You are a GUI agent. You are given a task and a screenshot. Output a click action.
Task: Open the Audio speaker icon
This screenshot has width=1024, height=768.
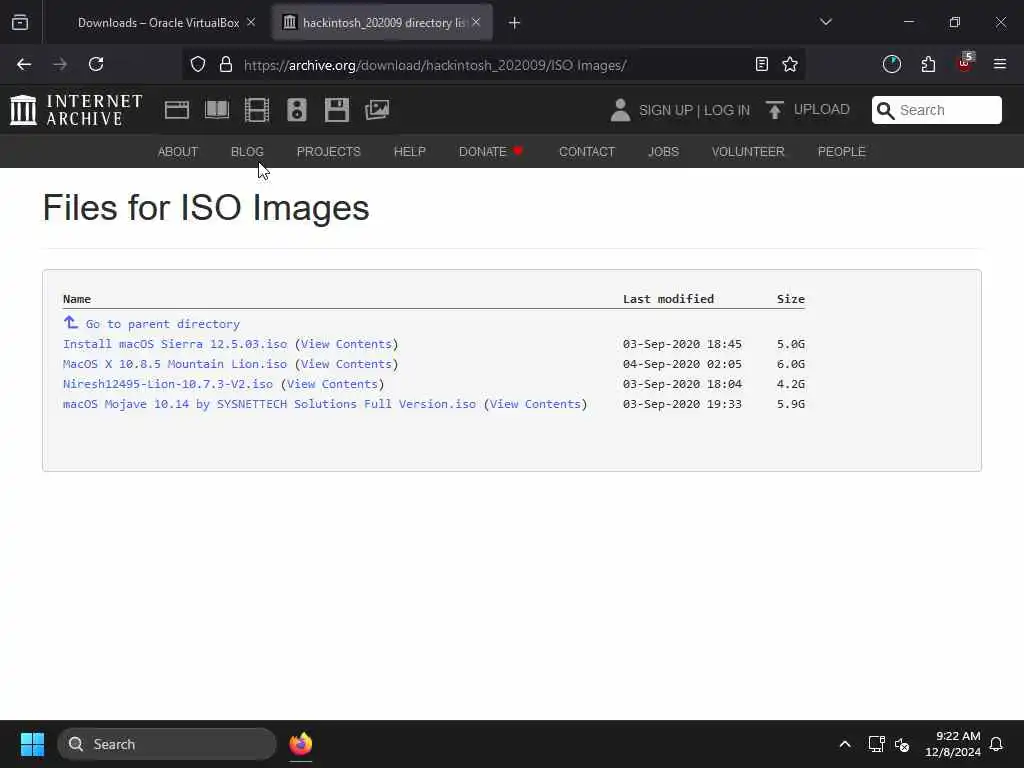[x=296, y=110]
